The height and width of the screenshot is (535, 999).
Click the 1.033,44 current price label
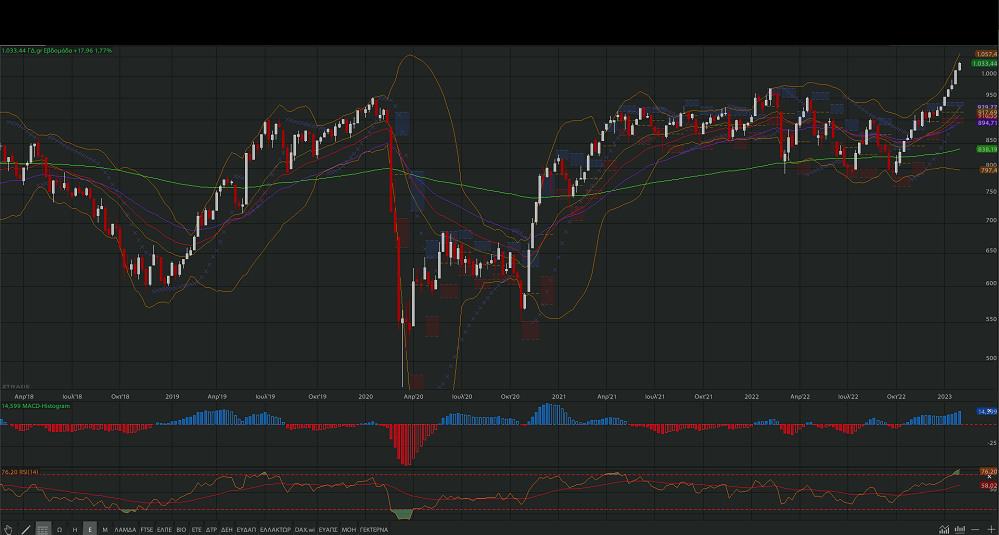985,64
